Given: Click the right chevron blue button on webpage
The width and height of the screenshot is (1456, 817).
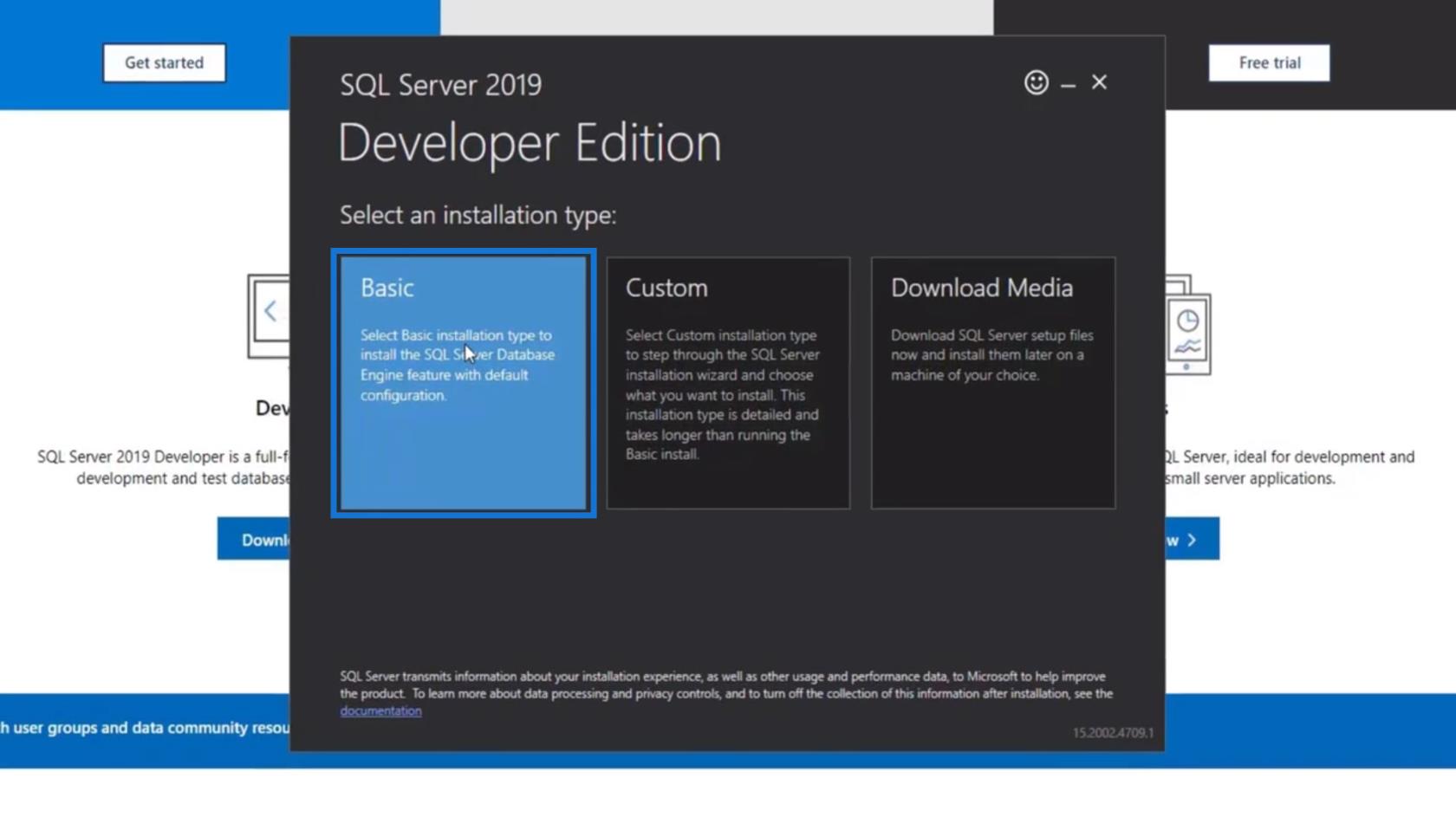Looking at the screenshot, I should (x=1192, y=539).
